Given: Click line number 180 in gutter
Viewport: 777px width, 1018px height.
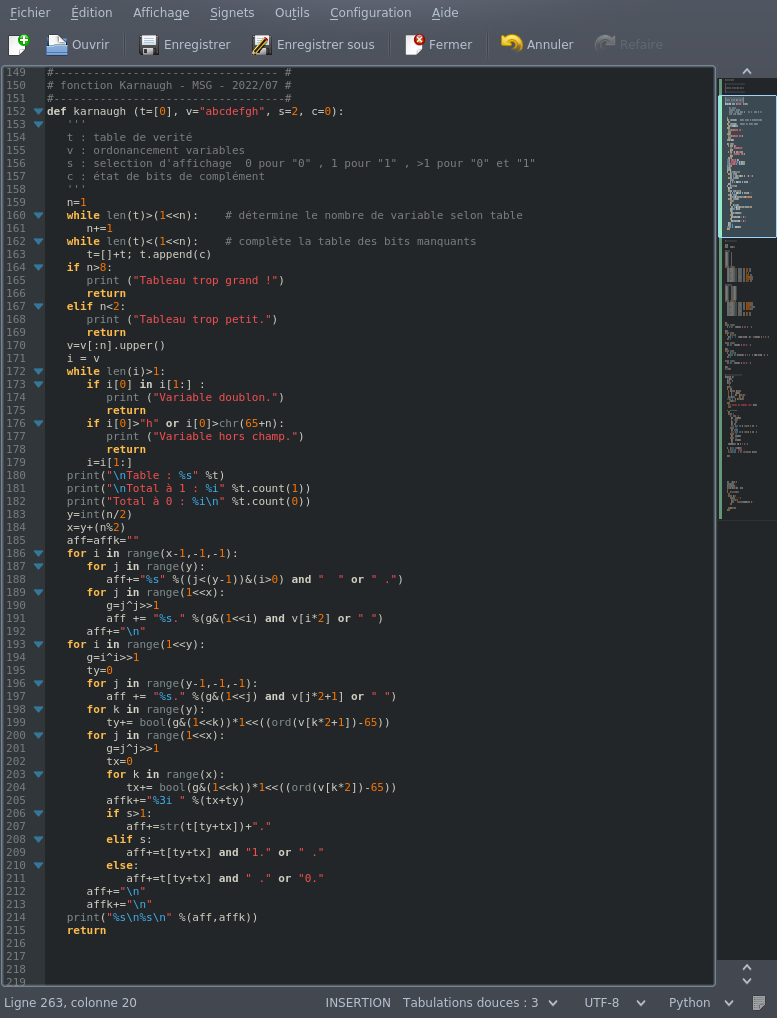Looking at the screenshot, I should (16, 475).
